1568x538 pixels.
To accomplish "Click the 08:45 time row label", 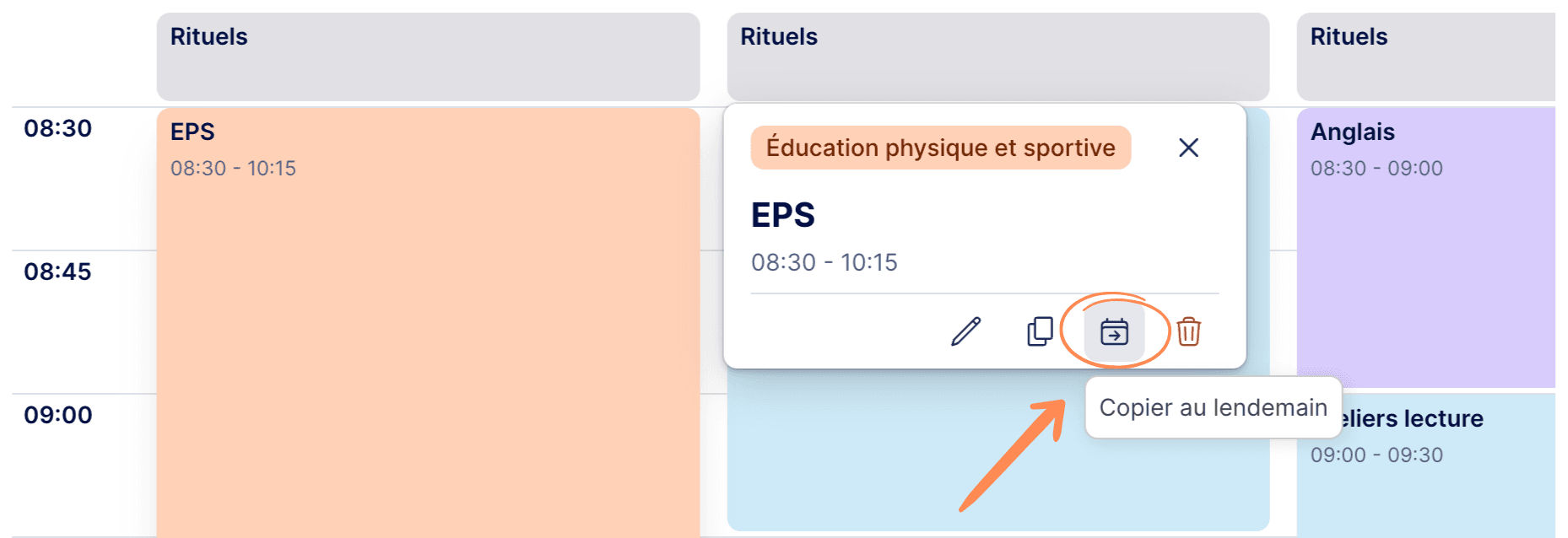I will click(57, 272).
